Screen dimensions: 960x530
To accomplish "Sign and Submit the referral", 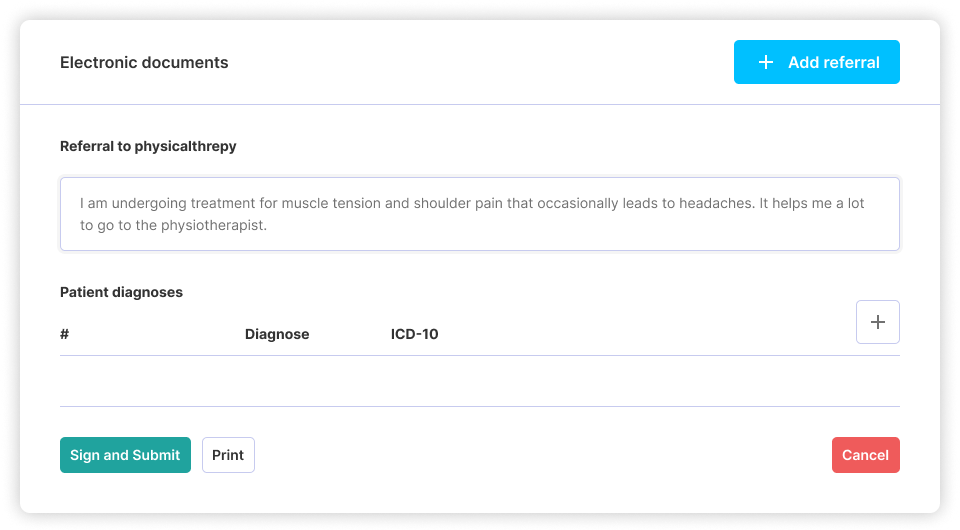I will click(125, 455).
